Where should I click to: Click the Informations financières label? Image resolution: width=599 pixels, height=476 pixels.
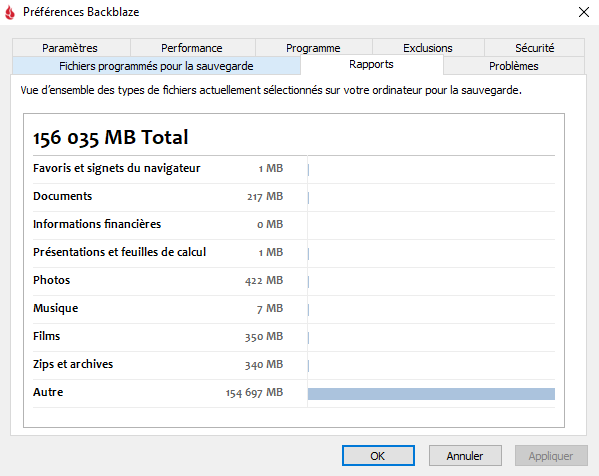pos(97,224)
